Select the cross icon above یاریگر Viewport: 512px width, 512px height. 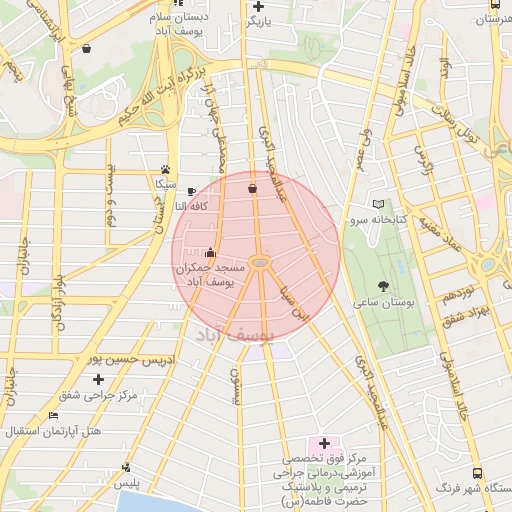(258, 6)
